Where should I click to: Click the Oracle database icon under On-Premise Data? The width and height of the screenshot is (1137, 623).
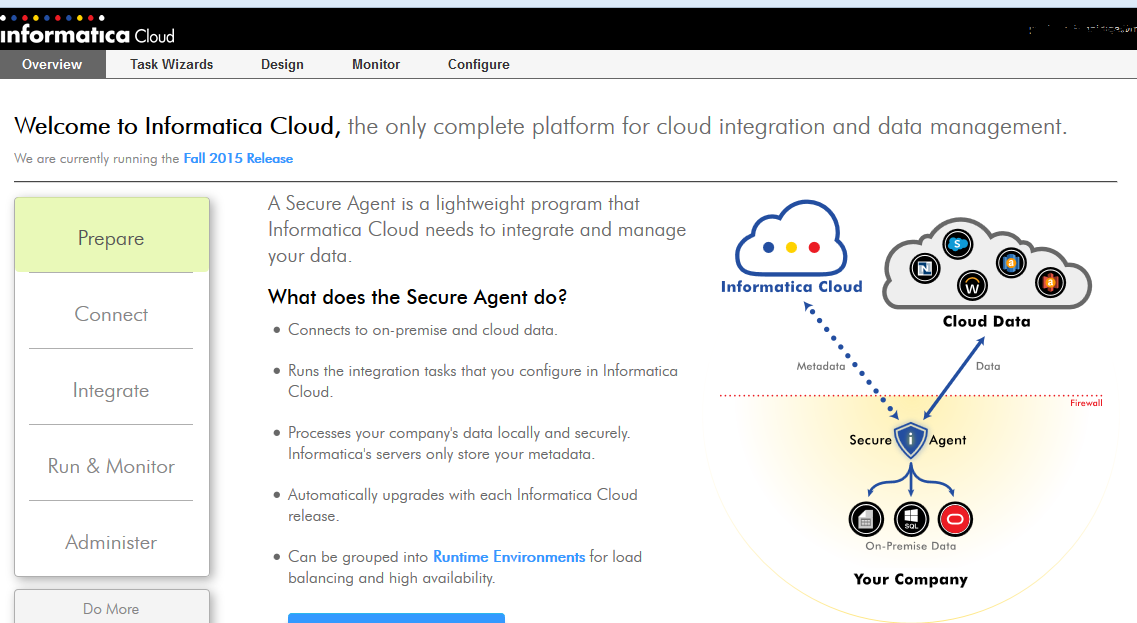pyautogui.click(x=954, y=517)
